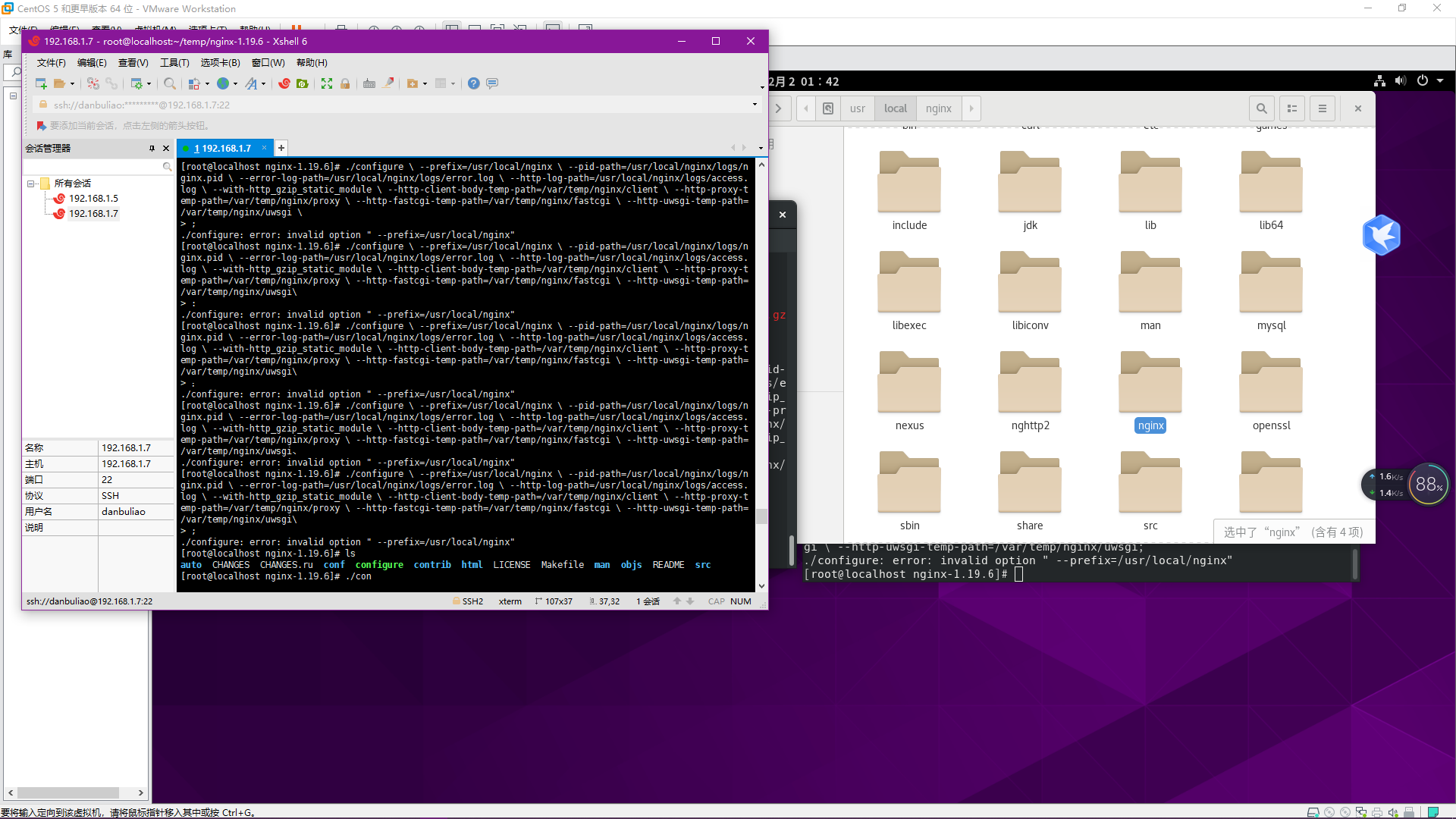Click the network icon in CentOS top bar
Viewport: 1456px width, 819px height.
tap(1379, 81)
